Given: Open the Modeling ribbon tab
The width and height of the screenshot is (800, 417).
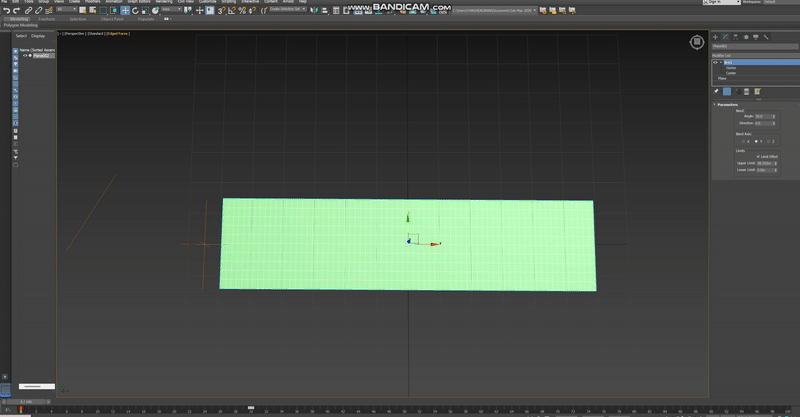Looking at the screenshot, I should coord(19,19).
